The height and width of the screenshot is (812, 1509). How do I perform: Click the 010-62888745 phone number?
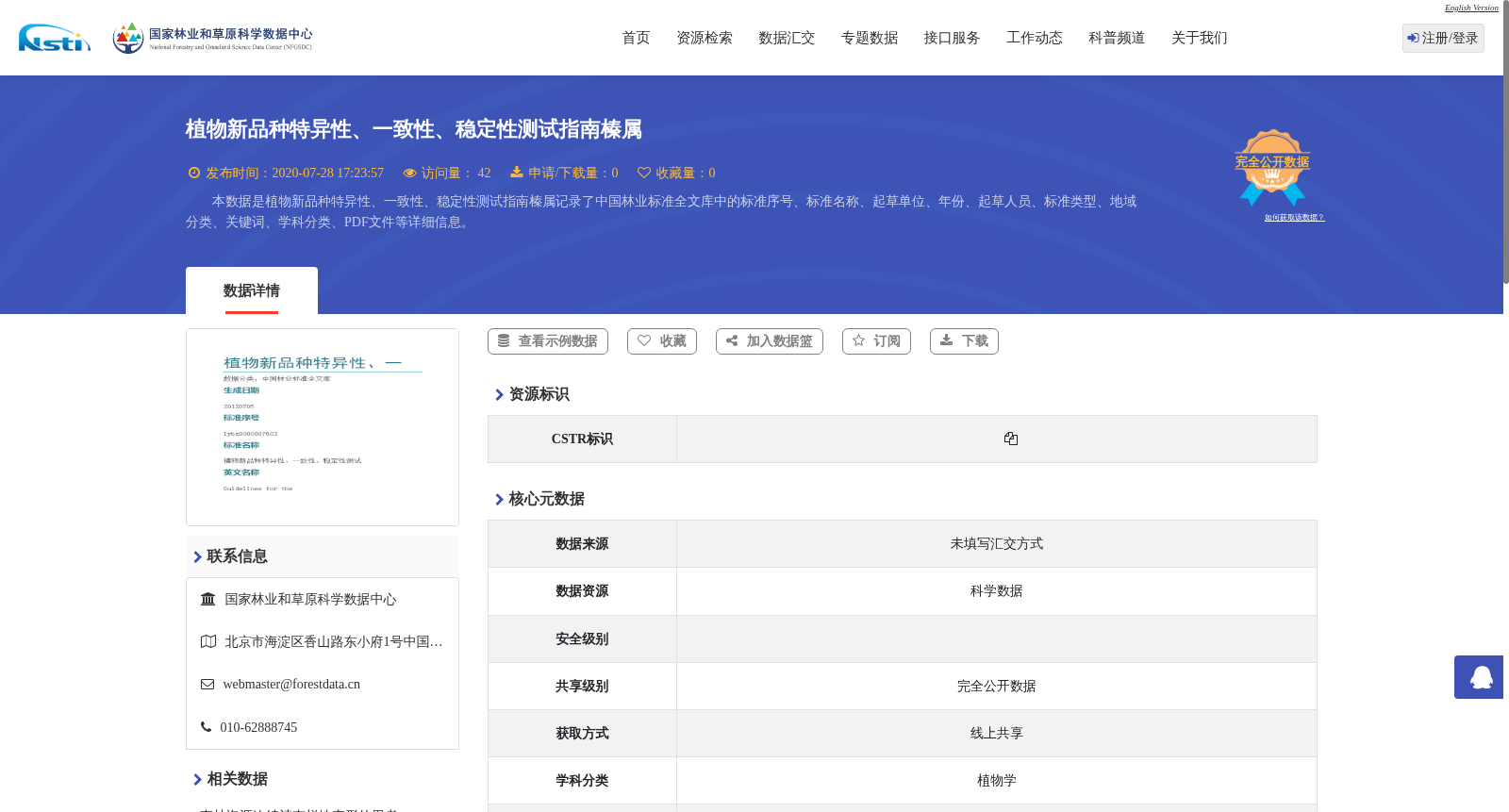(x=258, y=727)
